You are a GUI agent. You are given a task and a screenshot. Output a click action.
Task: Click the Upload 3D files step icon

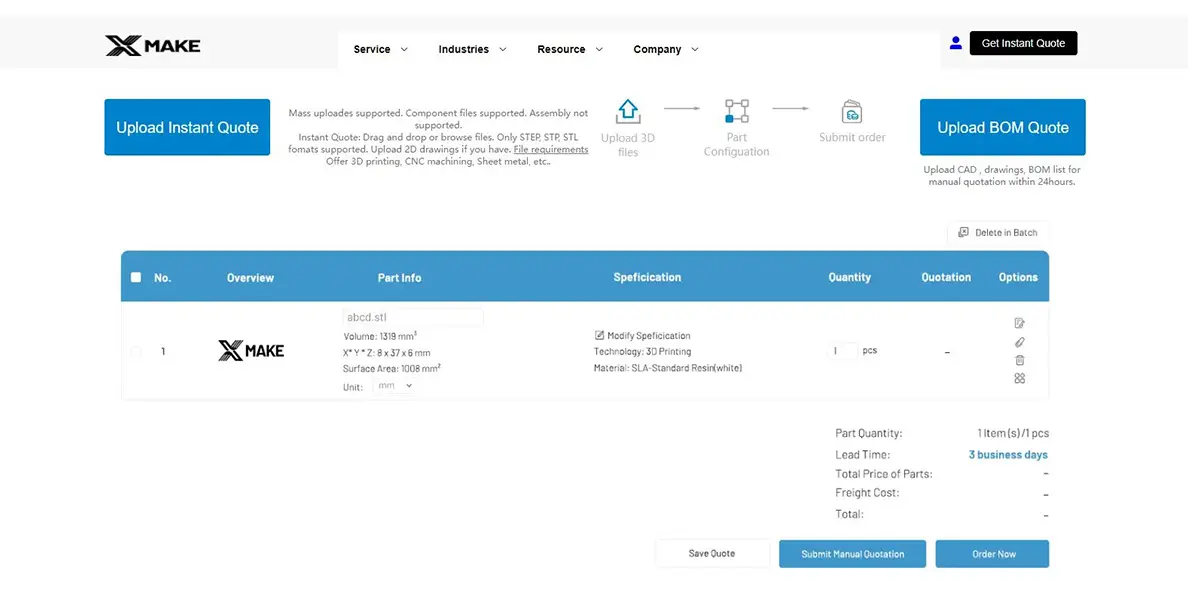pos(628,111)
